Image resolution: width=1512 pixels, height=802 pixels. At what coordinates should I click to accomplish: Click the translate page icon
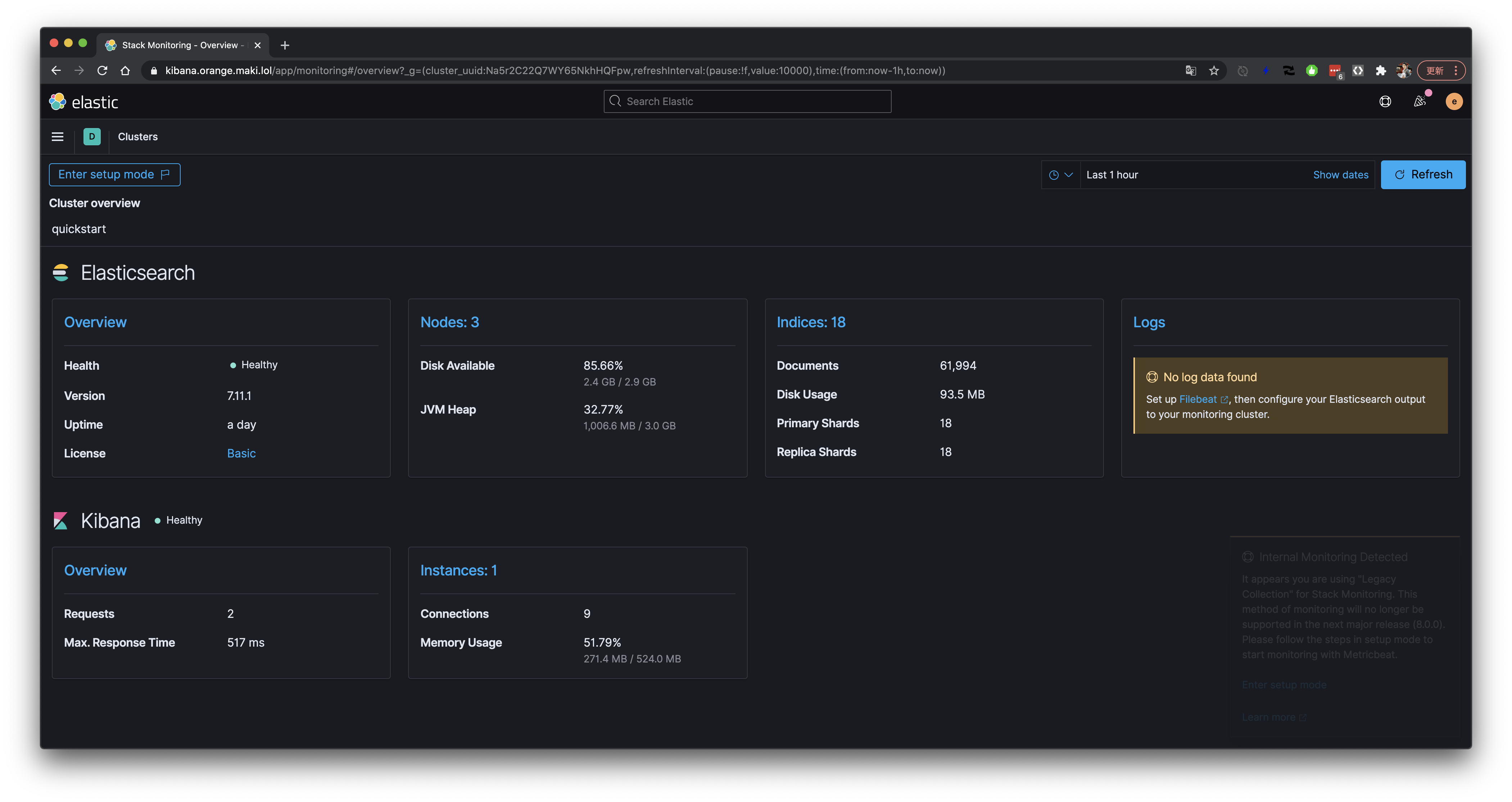(1190, 70)
